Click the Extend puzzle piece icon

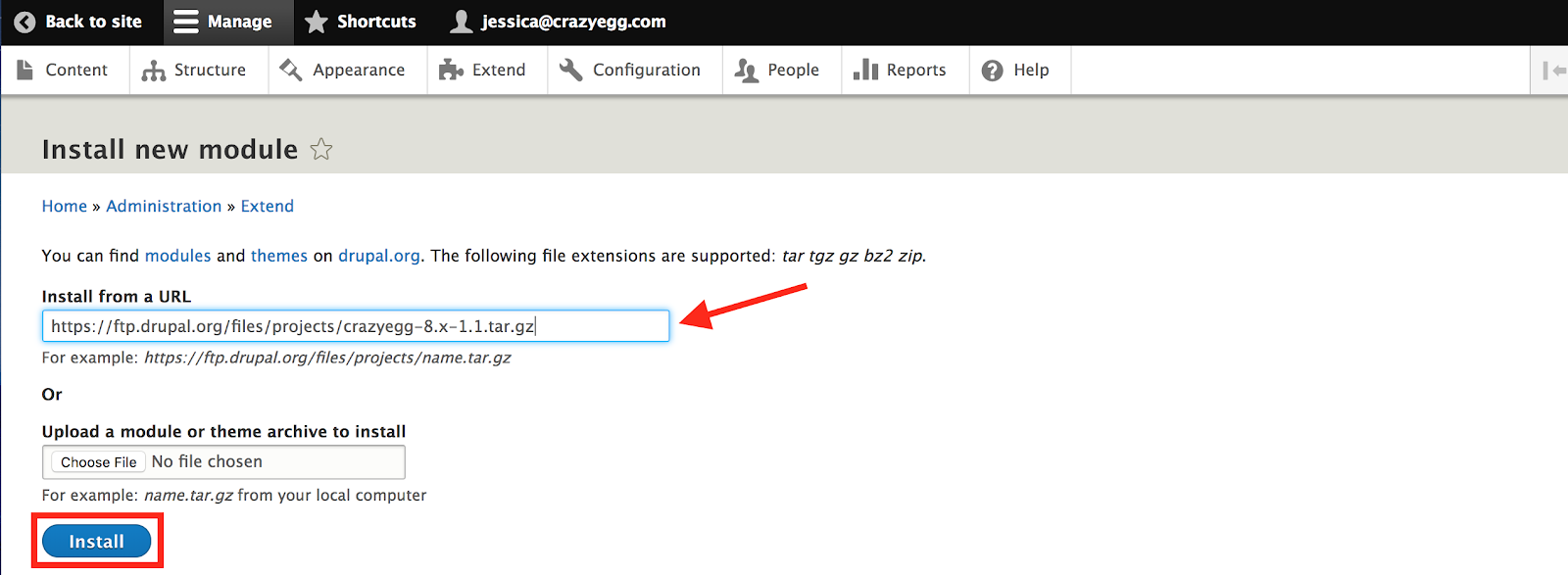[x=451, y=70]
